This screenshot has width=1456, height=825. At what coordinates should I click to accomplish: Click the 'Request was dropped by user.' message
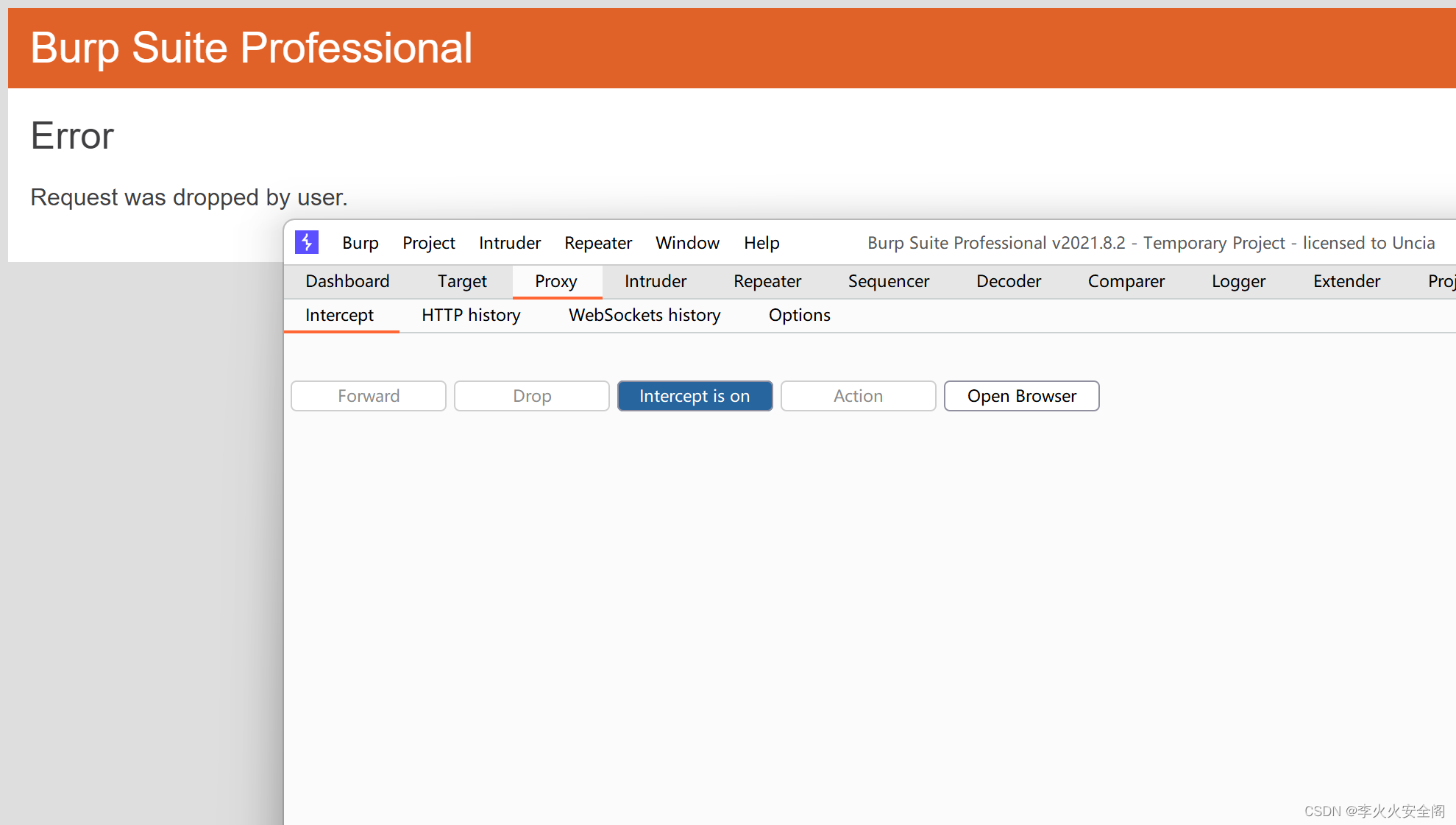click(x=189, y=197)
